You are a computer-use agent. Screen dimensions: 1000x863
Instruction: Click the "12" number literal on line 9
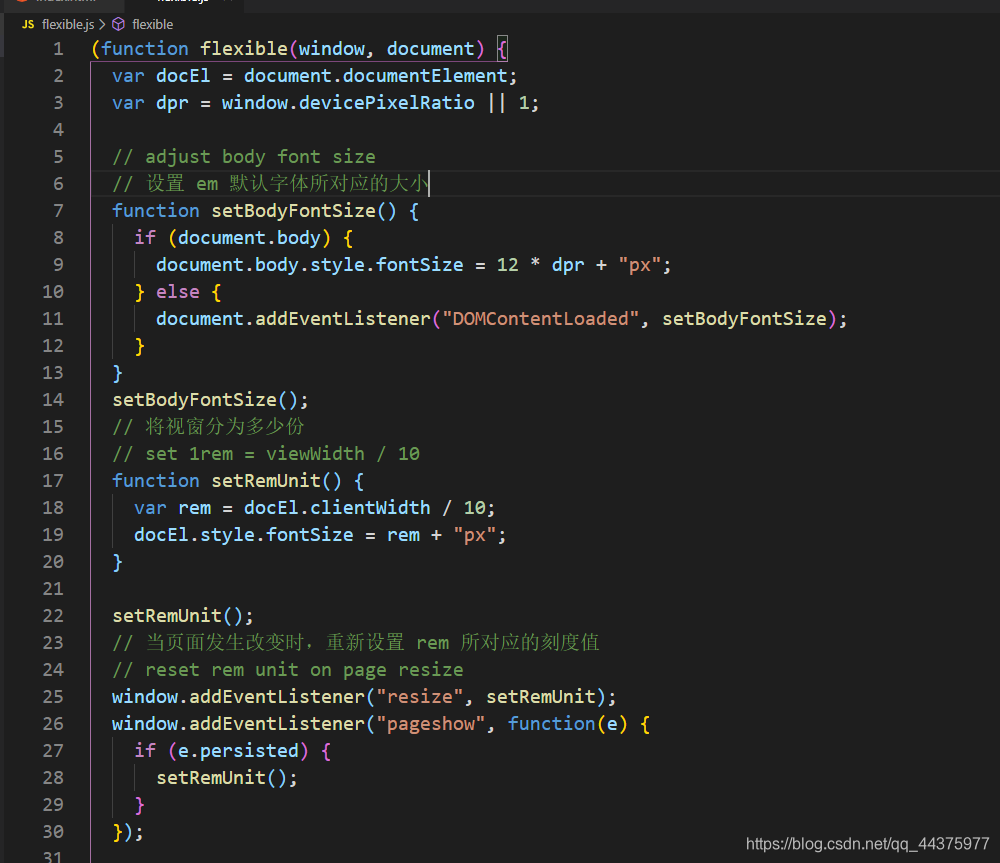(508, 265)
